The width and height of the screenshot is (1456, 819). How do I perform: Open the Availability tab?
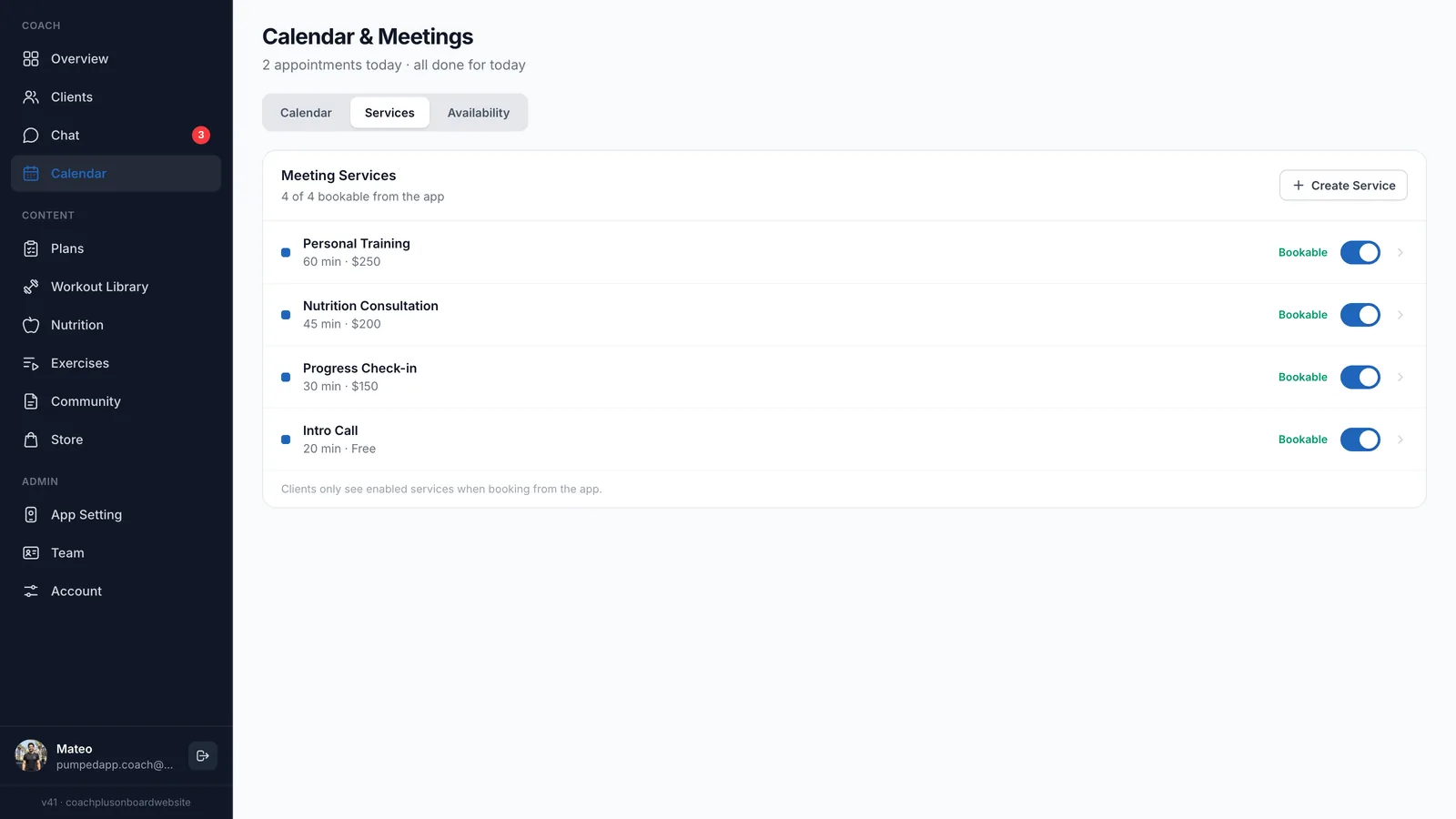(479, 113)
